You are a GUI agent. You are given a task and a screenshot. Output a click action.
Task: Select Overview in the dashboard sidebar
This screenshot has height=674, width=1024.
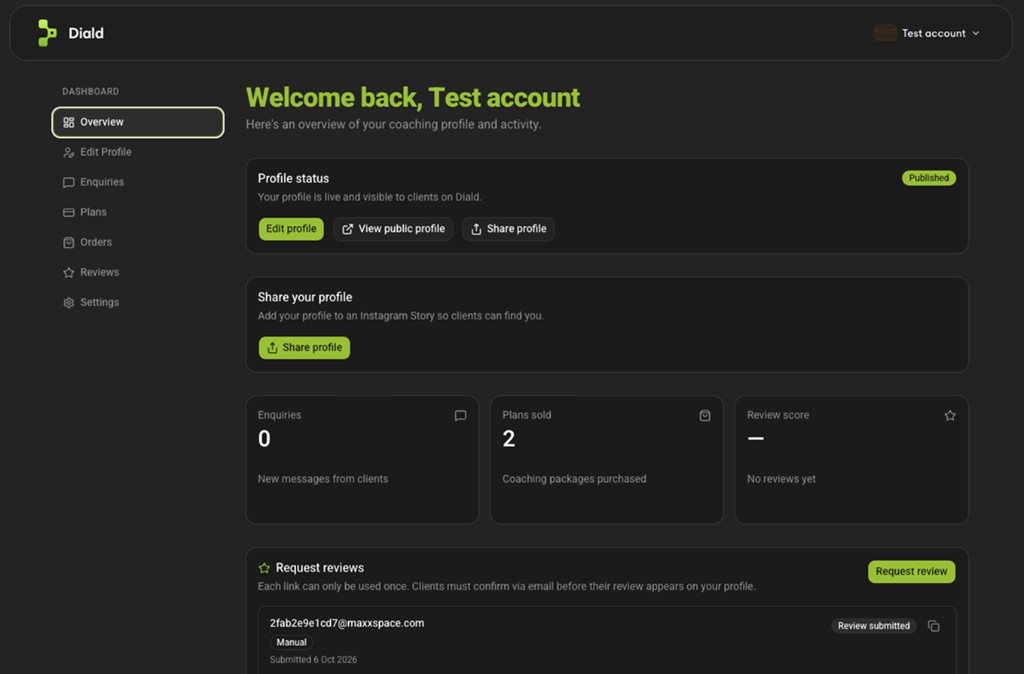click(138, 122)
